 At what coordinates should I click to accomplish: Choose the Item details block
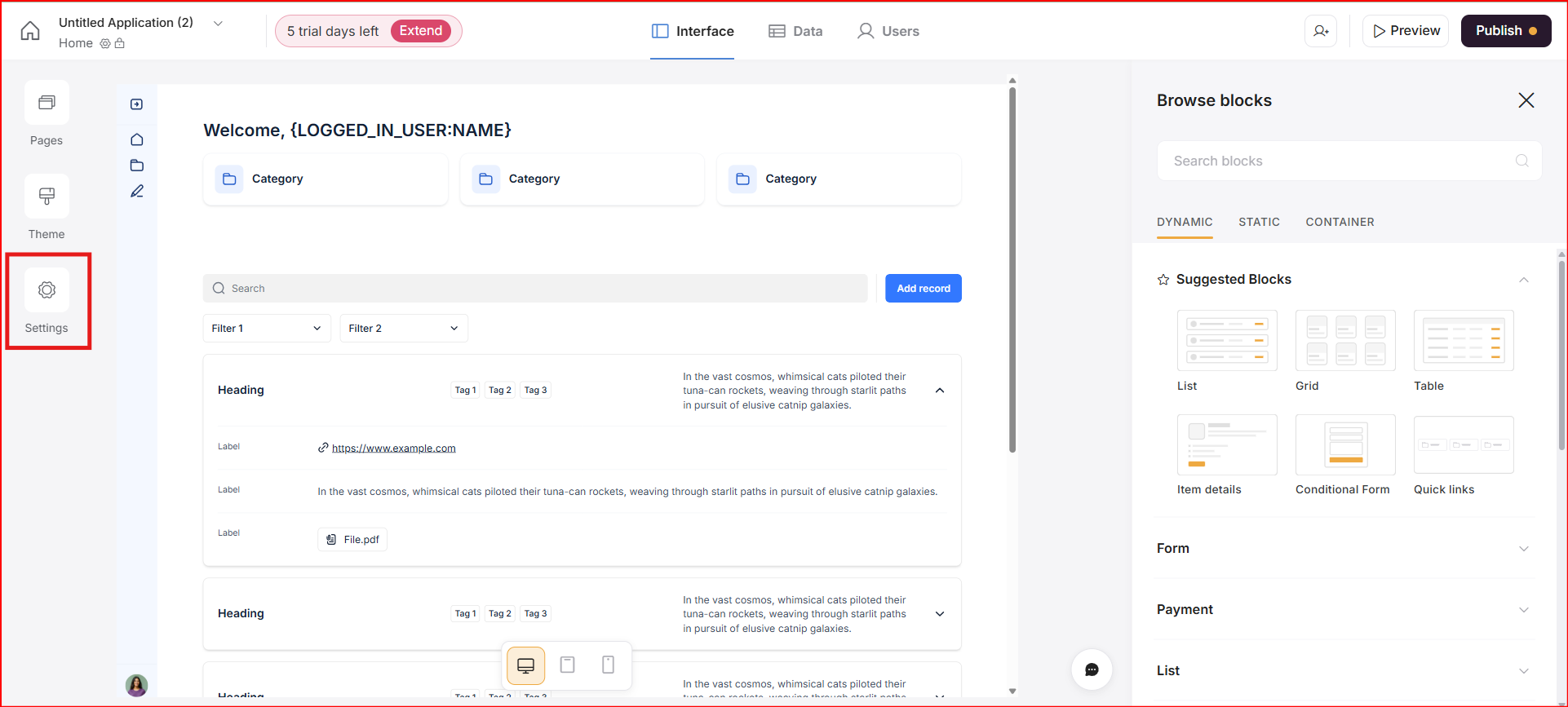1227,444
